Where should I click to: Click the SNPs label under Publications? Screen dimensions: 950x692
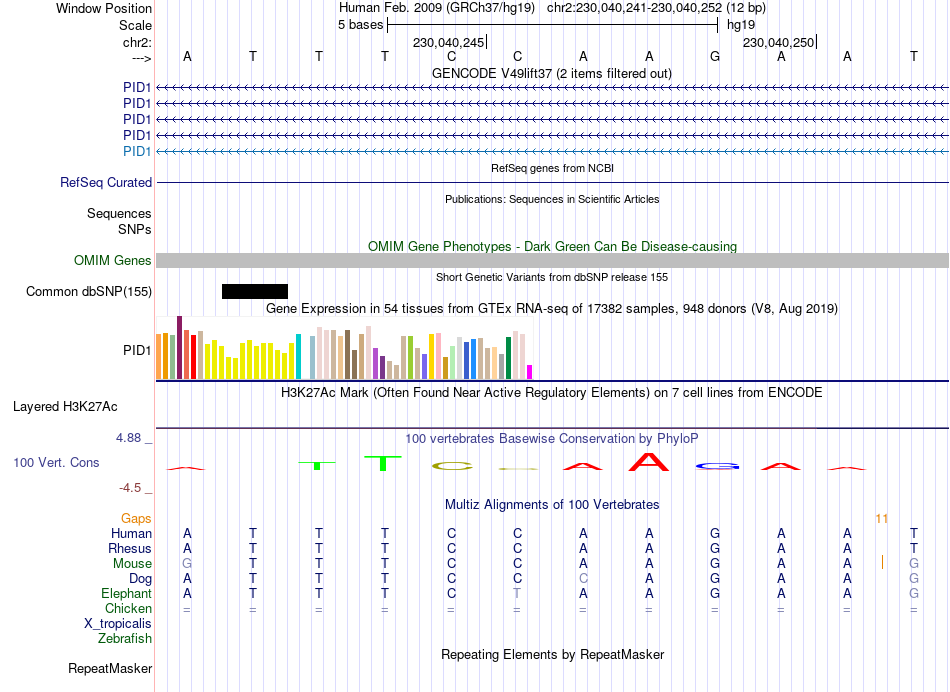(135, 229)
